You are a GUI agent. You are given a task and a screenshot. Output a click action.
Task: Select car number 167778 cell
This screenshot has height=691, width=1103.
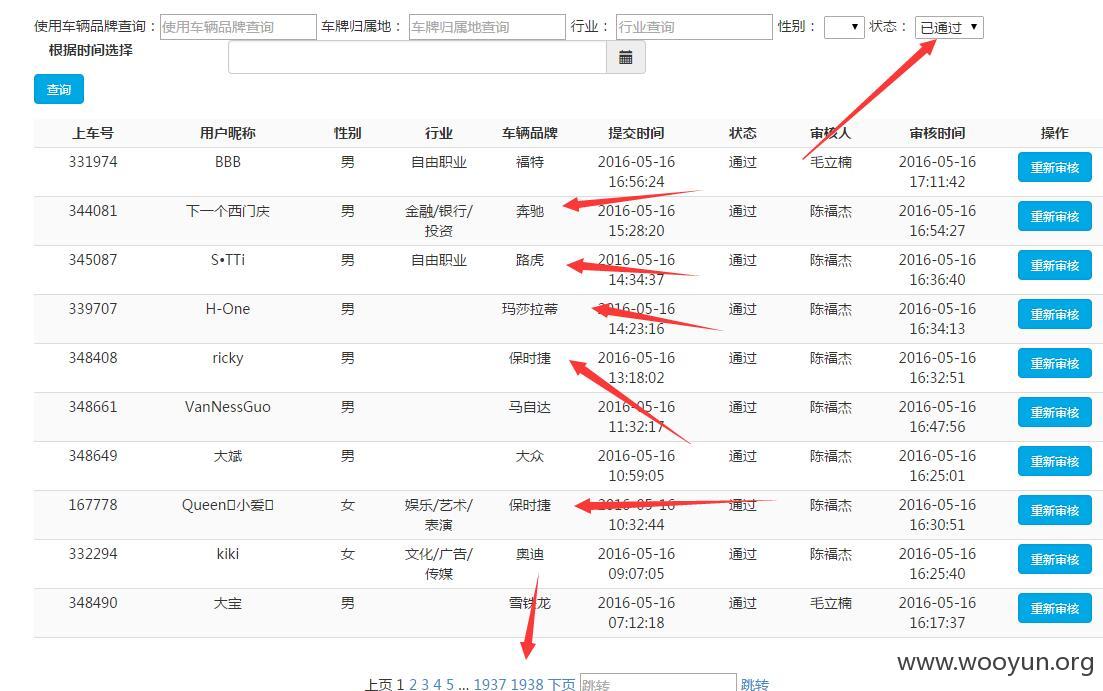coord(93,505)
